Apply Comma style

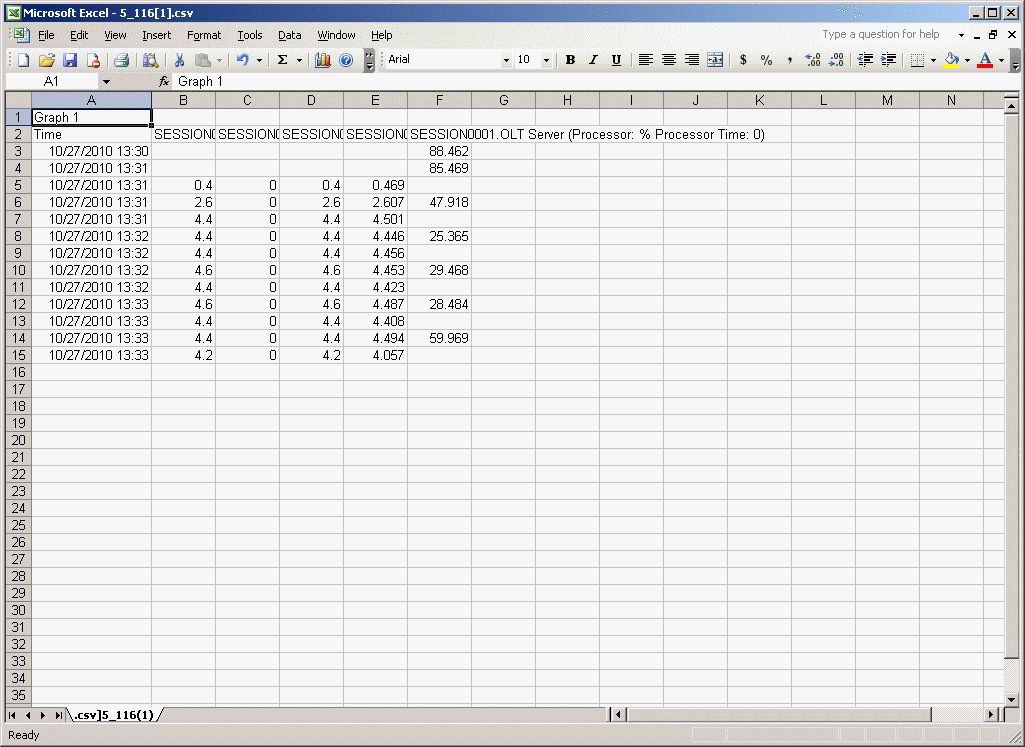[x=790, y=60]
